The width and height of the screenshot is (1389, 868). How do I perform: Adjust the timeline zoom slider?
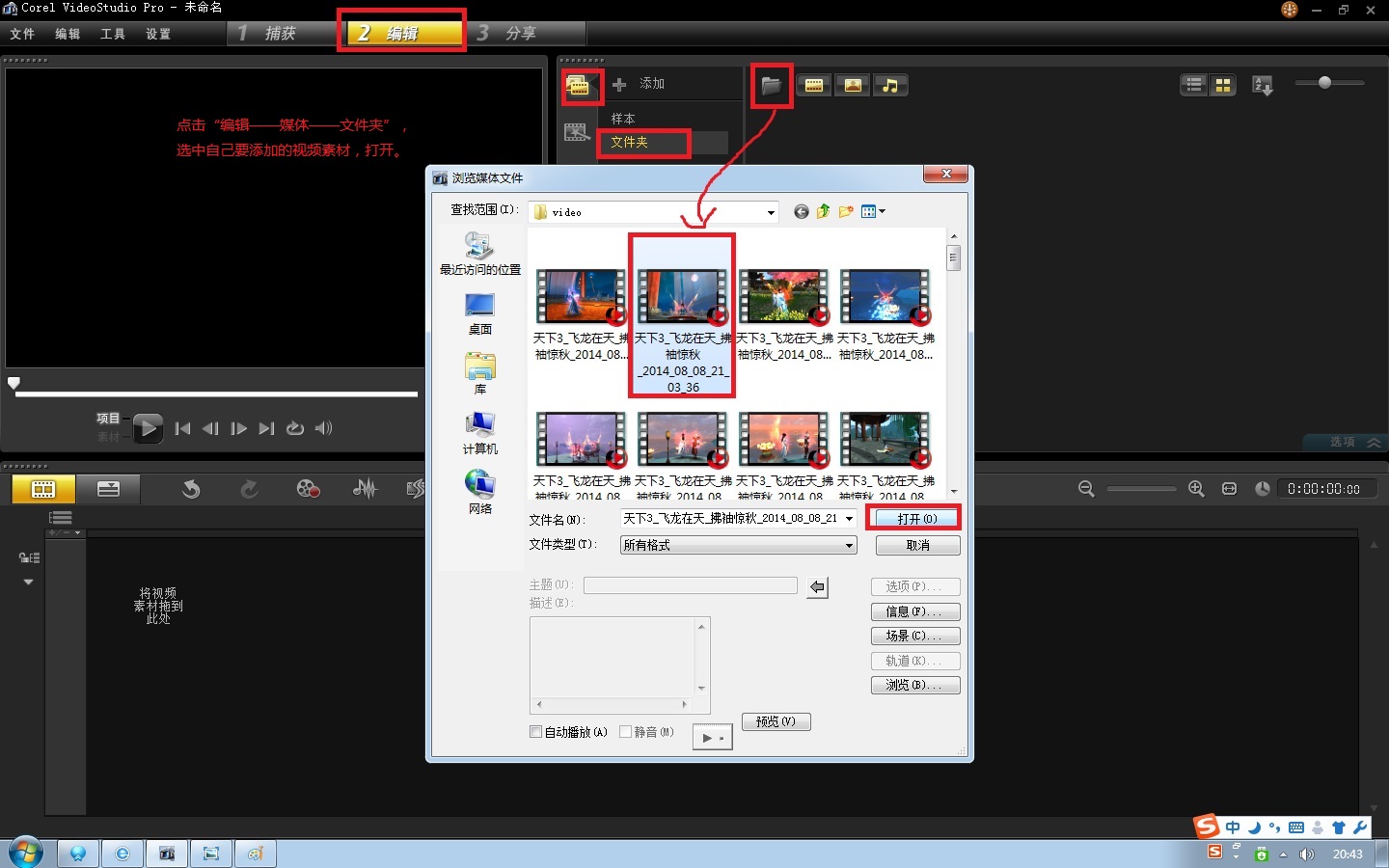coord(1141,489)
